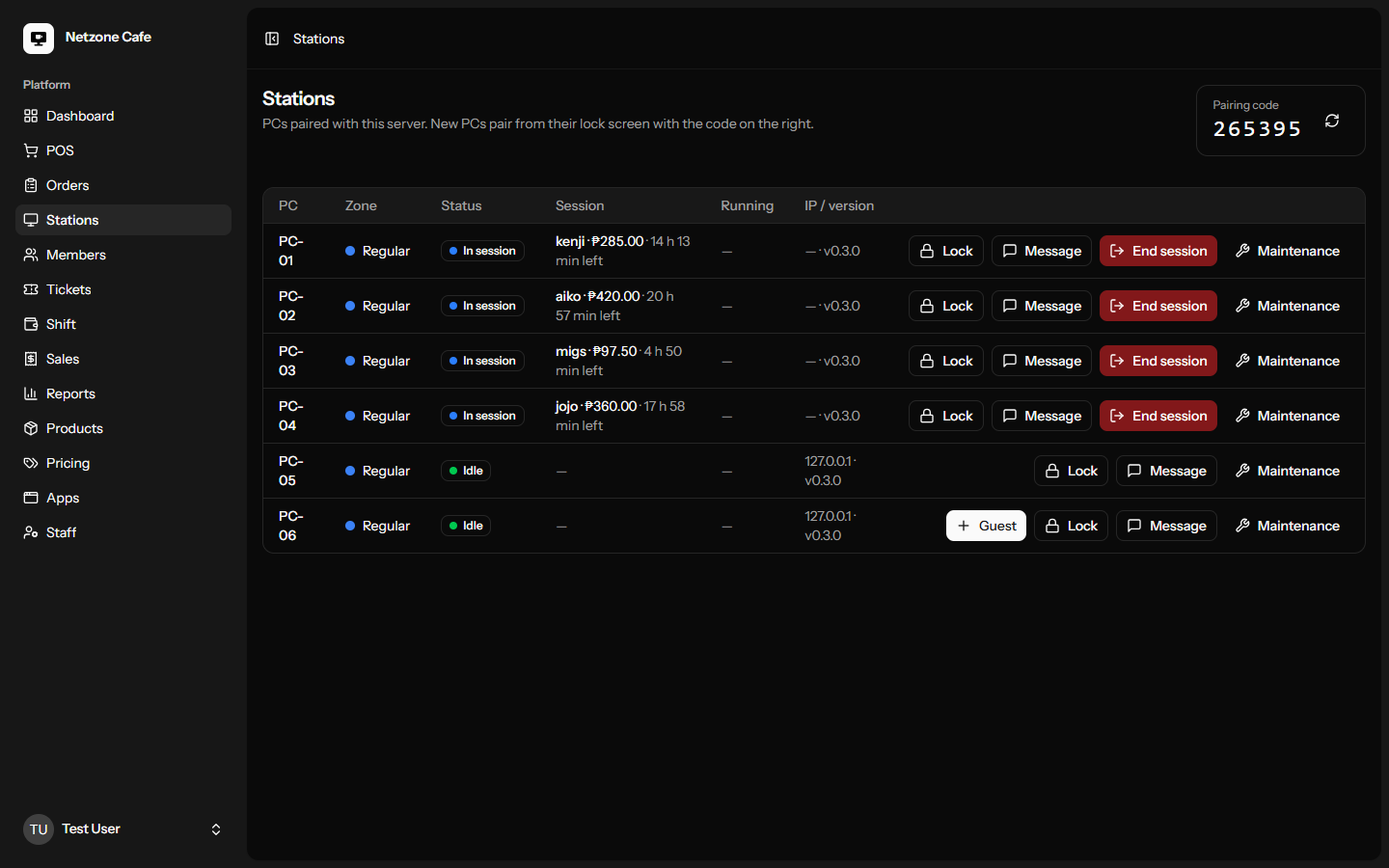Screen dimensions: 1389x868
Task: Go to Staff page
Action: pos(123,532)
